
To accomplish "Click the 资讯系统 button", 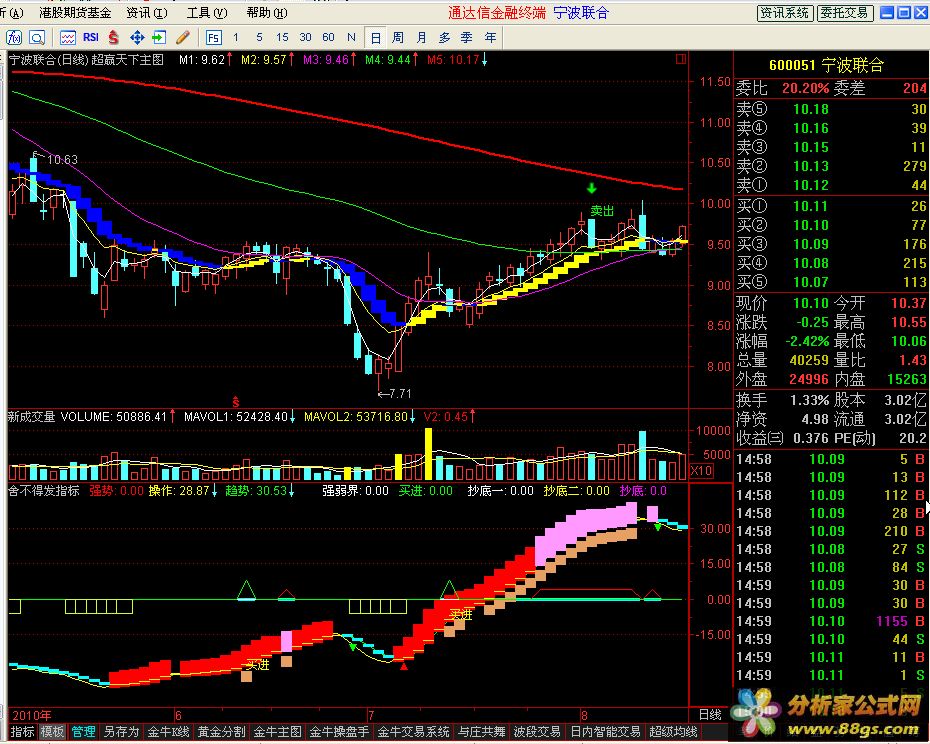I will click(784, 13).
